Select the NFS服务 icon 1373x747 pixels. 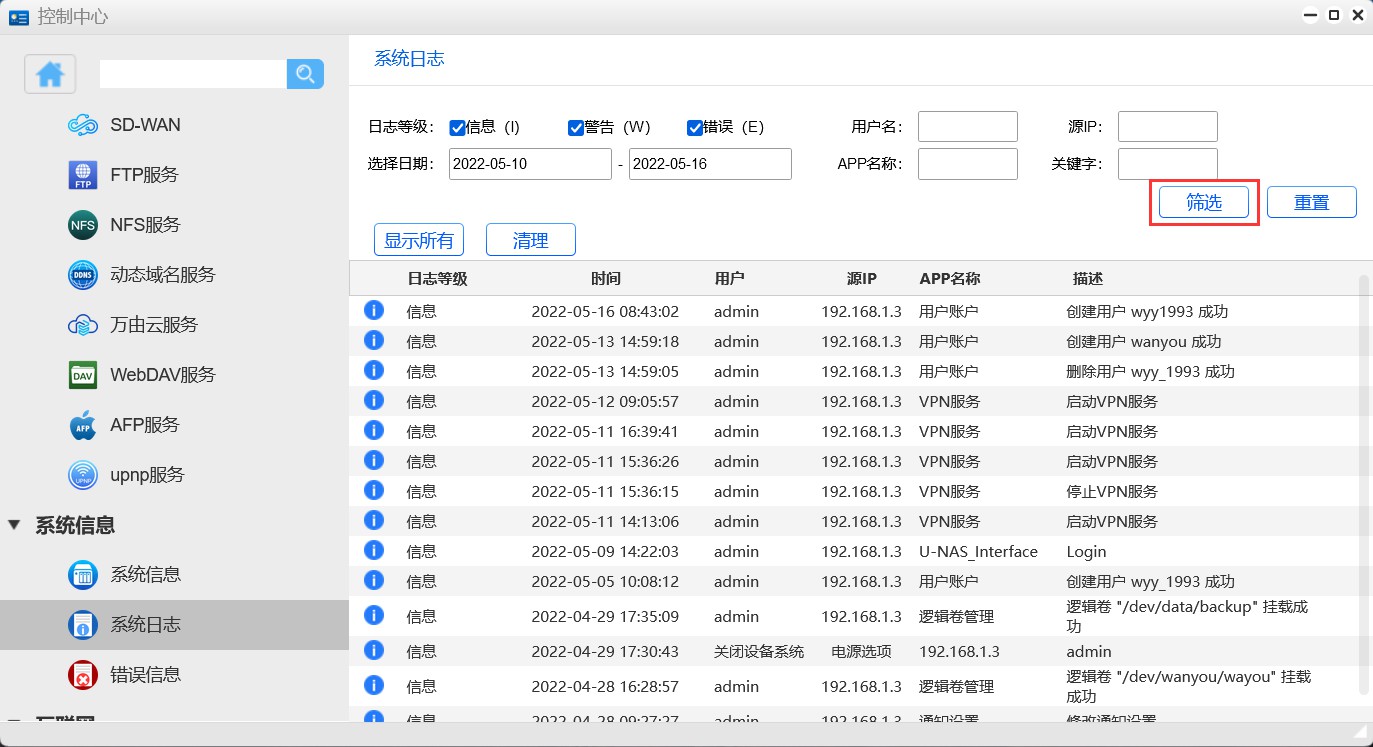(82, 225)
